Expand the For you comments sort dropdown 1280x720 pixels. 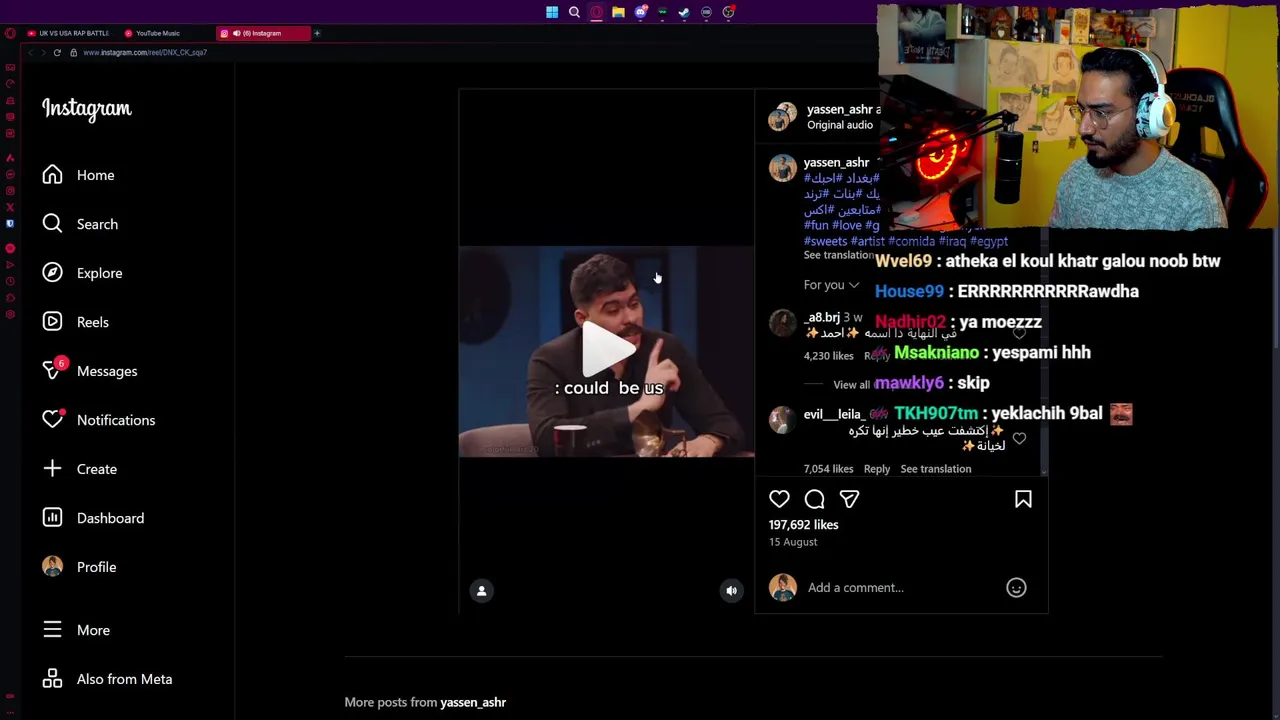click(x=831, y=285)
